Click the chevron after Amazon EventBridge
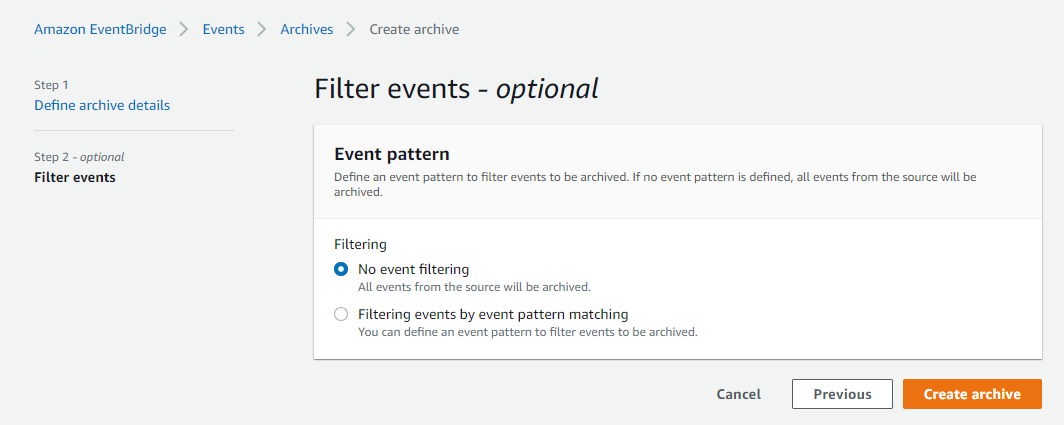This screenshot has height=425, width=1064. click(184, 29)
